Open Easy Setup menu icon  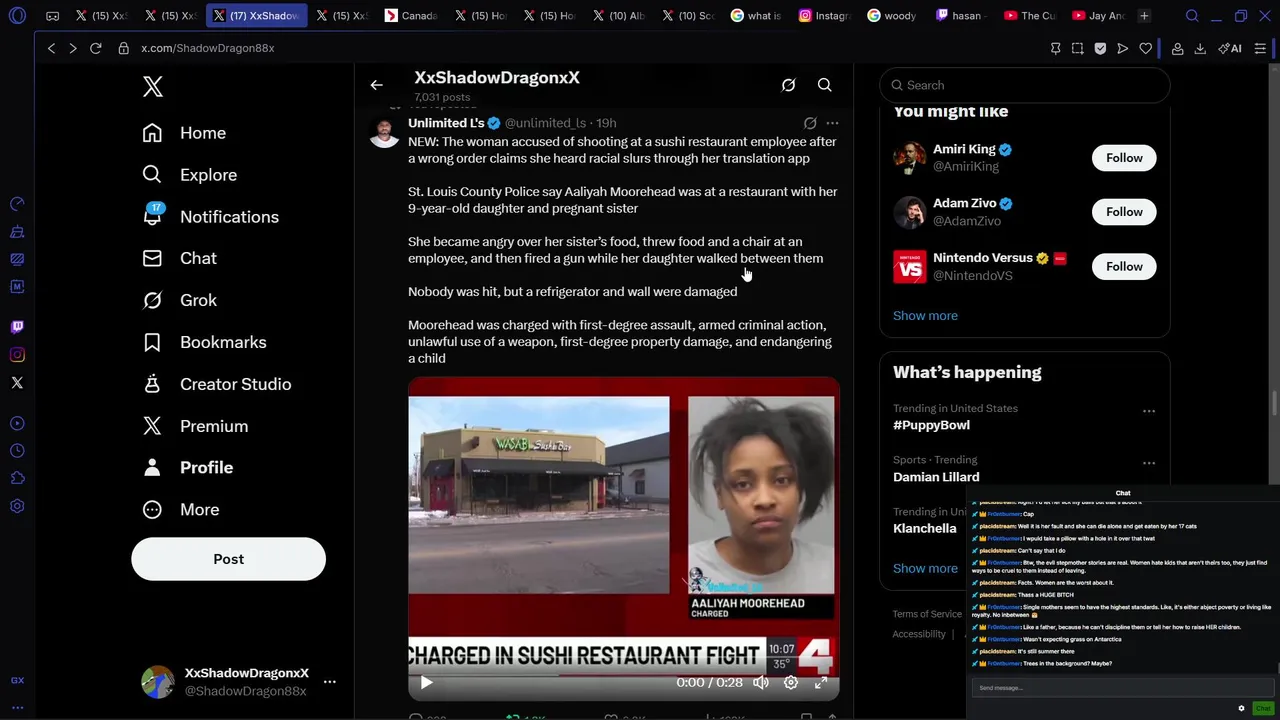click(1260, 48)
